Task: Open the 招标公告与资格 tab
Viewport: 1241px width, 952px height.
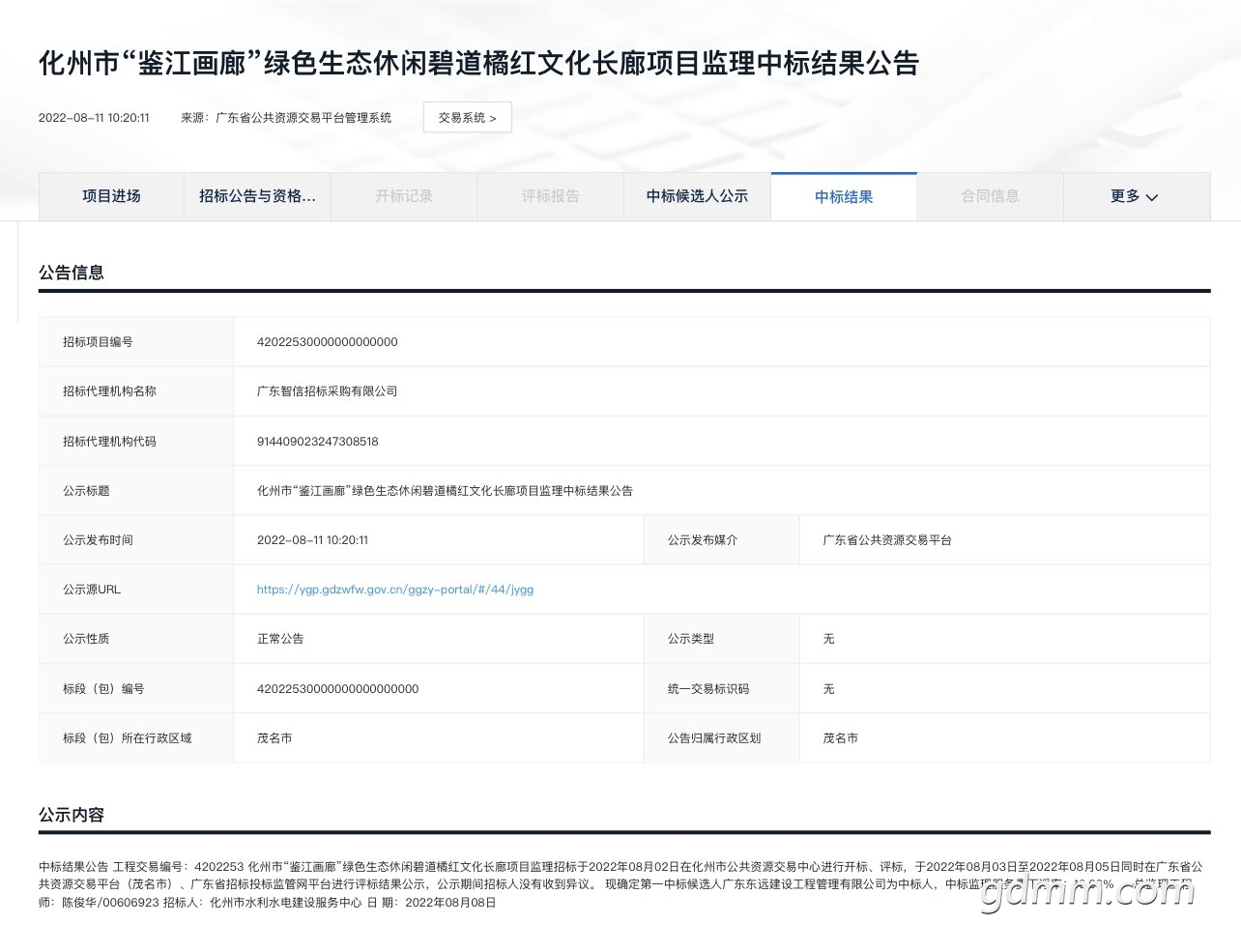Action: coord(257,196)
